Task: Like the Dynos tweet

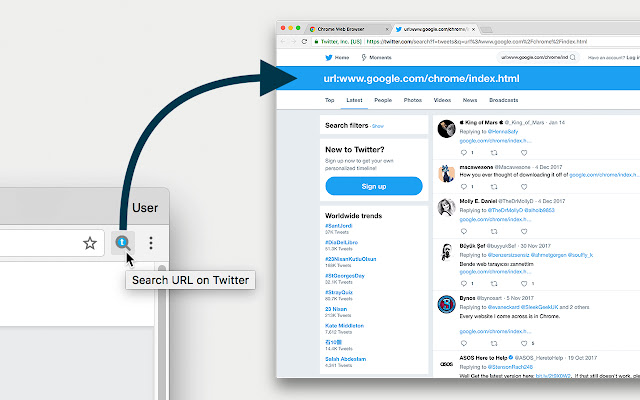Action: coord(524,343)
